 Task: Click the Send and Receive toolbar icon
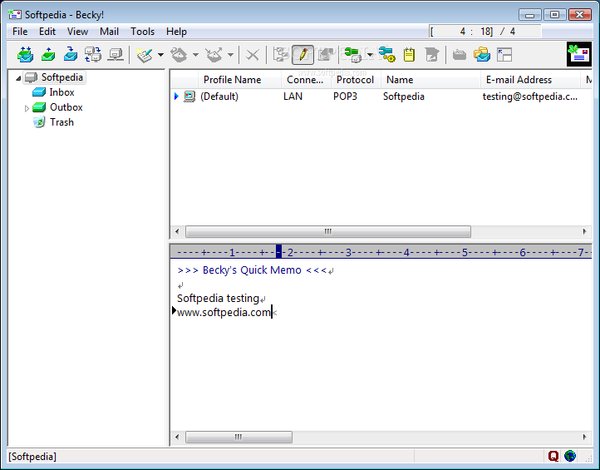click(25, 54)
